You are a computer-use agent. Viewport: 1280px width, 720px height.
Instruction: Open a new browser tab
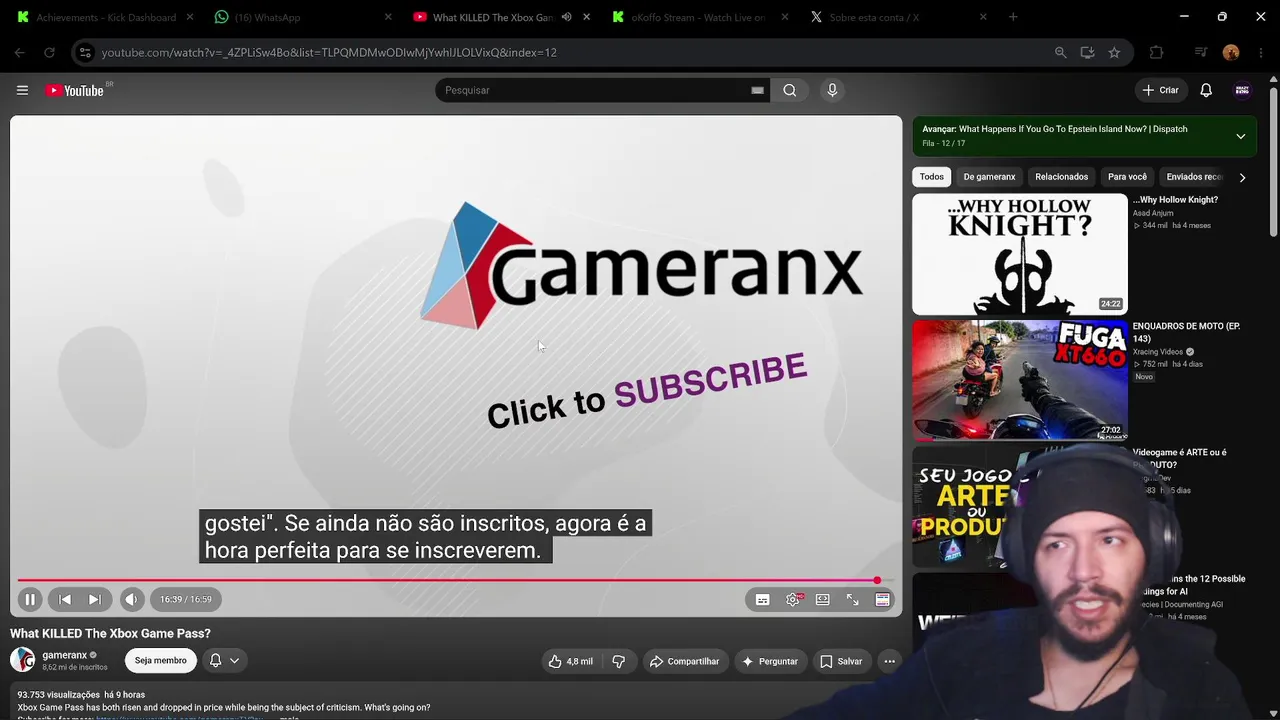(x=1013, y=17)
